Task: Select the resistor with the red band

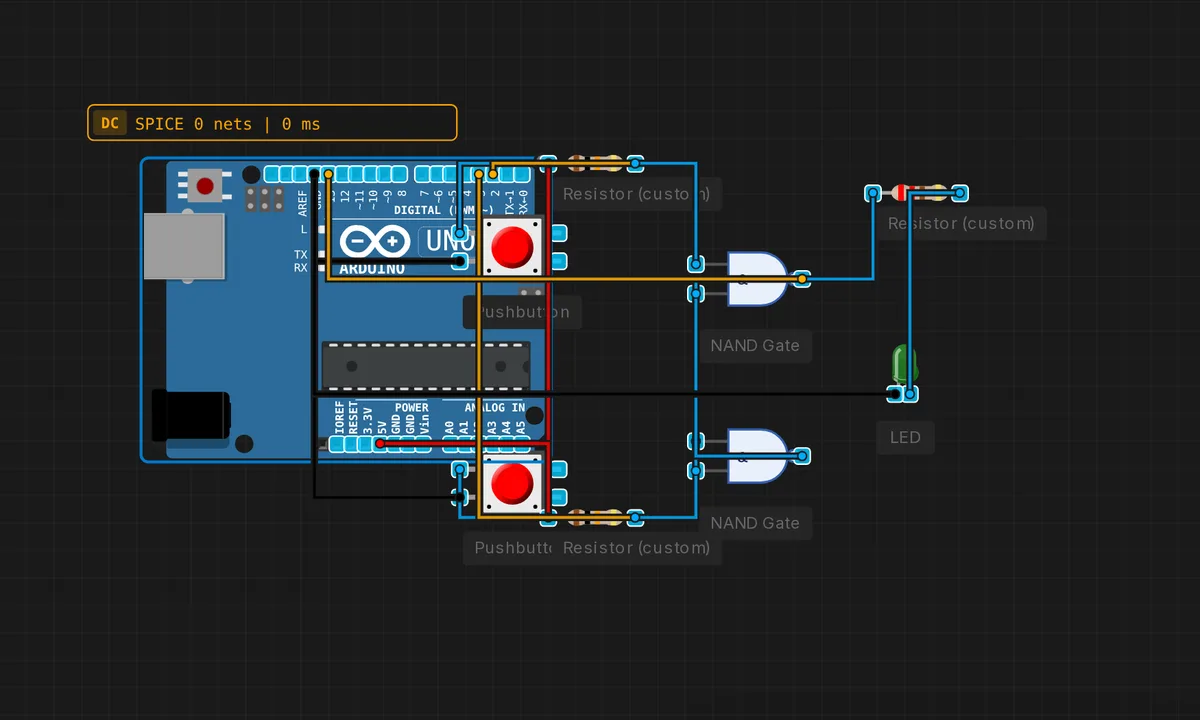Action: tap(917, 192)
